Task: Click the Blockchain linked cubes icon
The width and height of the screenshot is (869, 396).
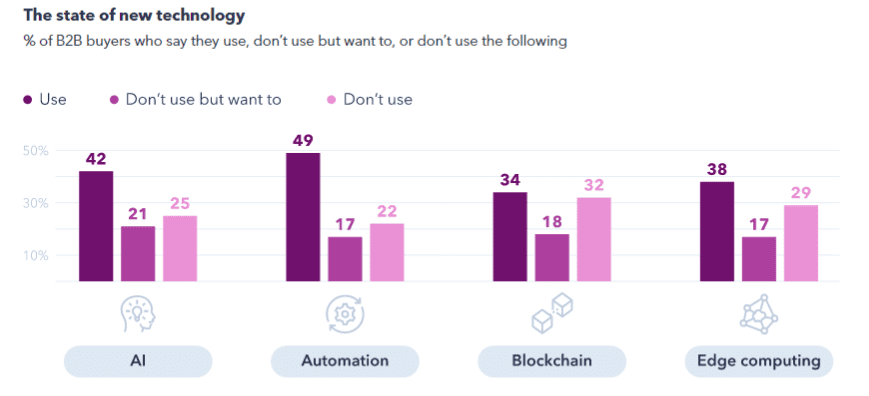Action: (552, 314)
